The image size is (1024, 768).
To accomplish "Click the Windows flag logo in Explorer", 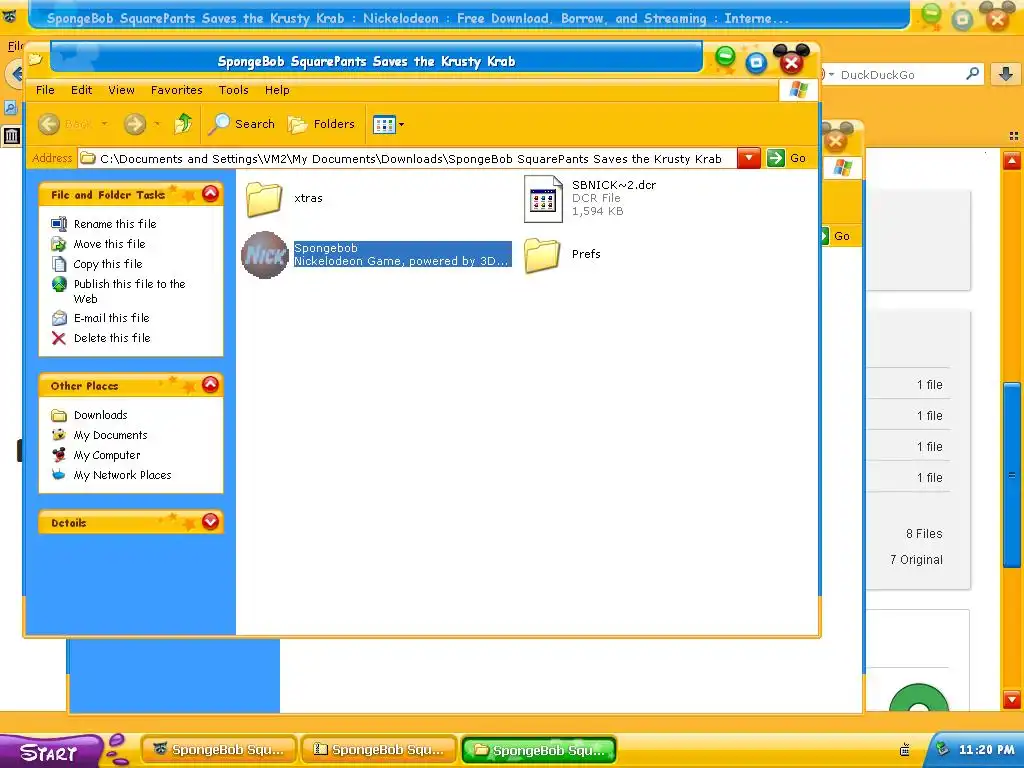I will tap(799, 90).
